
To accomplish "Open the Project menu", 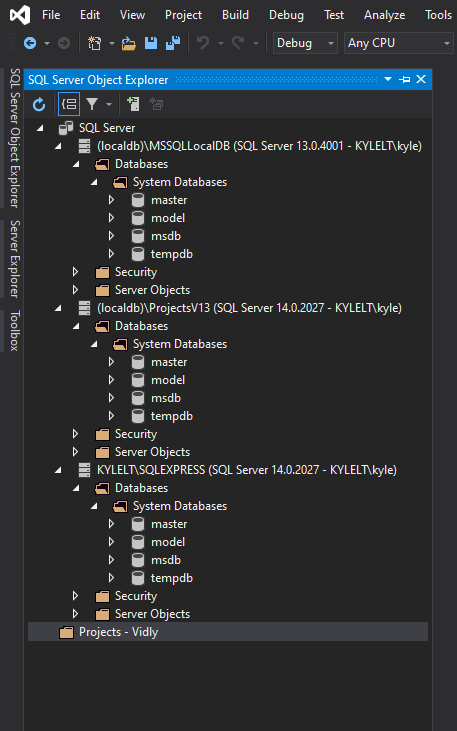I will click(184, 15).
